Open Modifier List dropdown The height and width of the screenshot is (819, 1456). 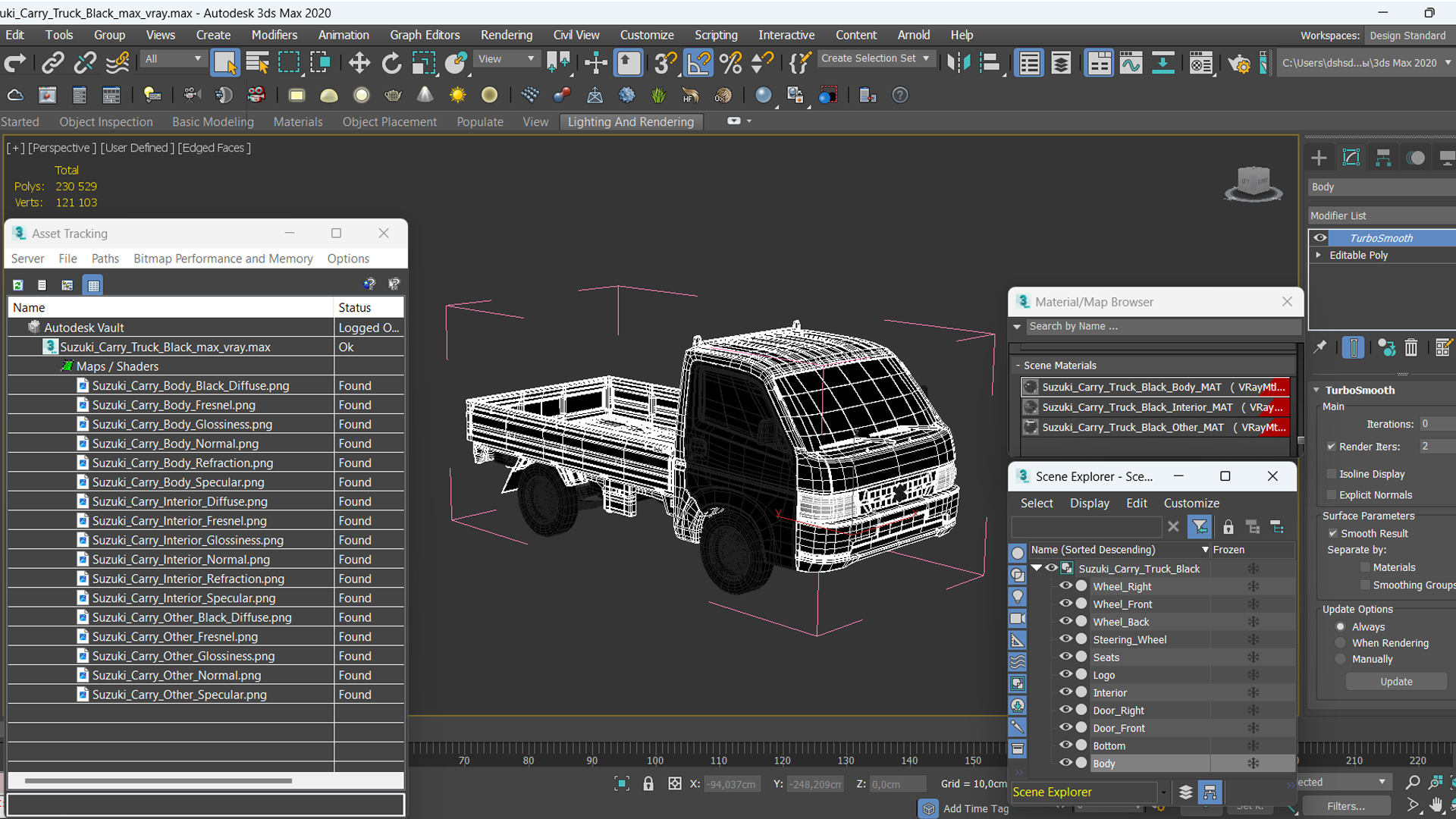pyautogui.click(x=1382, y=216)
